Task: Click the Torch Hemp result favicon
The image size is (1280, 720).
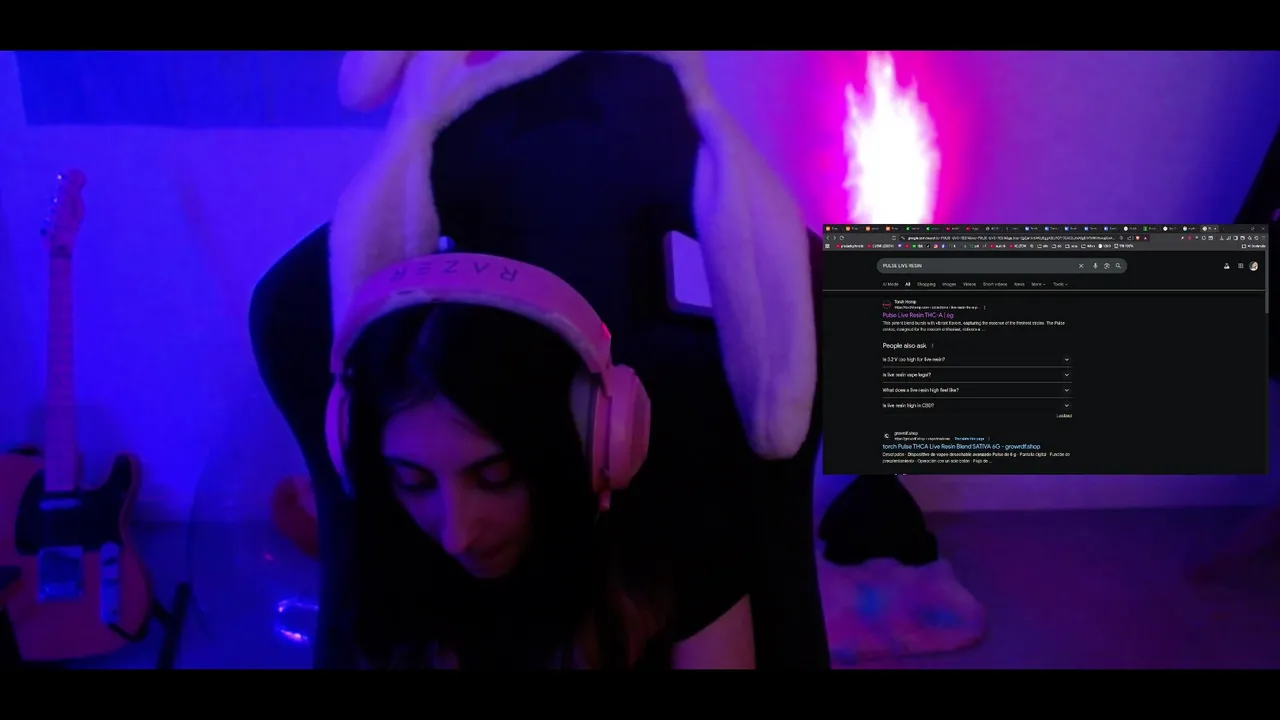Action: (887, 305)
